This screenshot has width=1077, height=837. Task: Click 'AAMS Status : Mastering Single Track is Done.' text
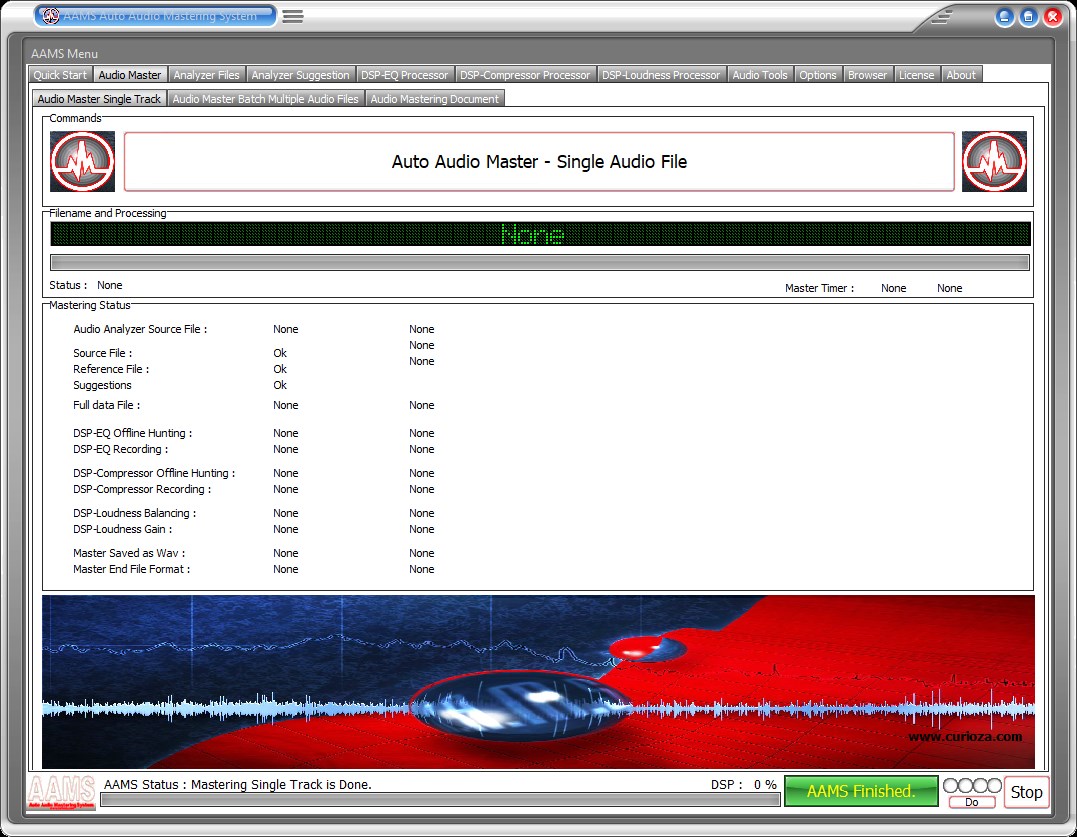point(238,784)
